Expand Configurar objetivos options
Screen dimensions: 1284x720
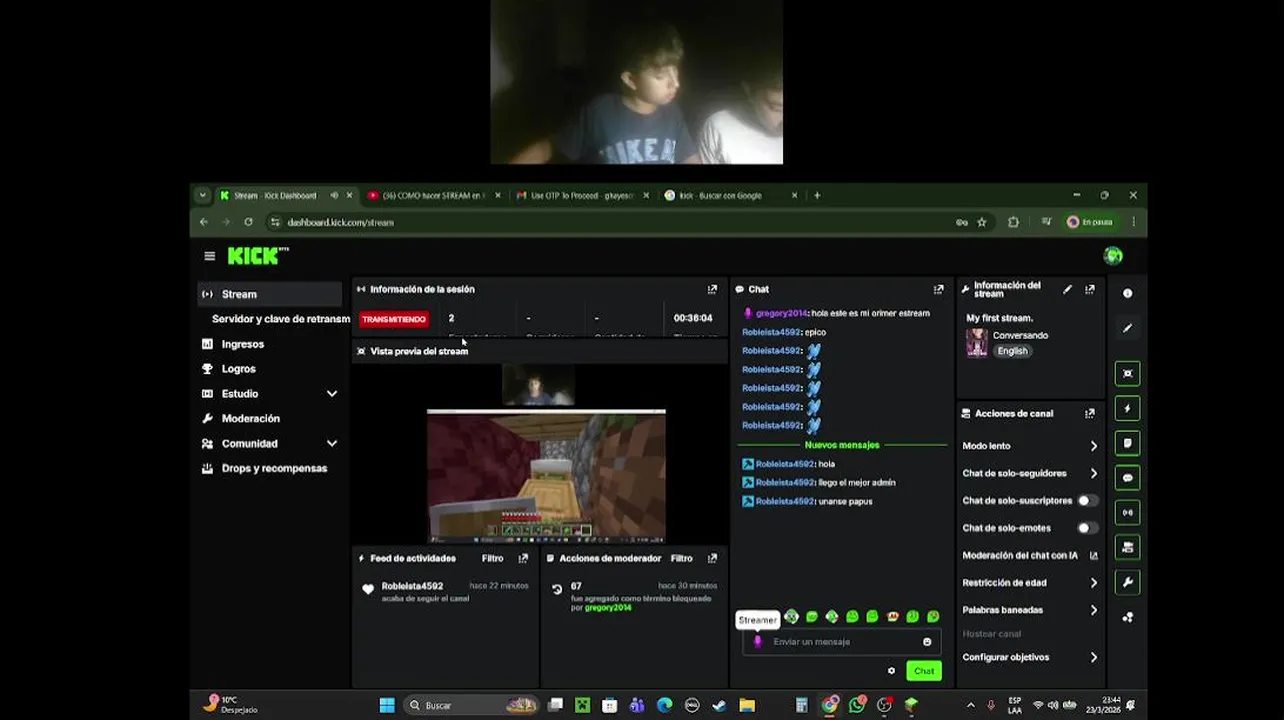(1093, 657)
